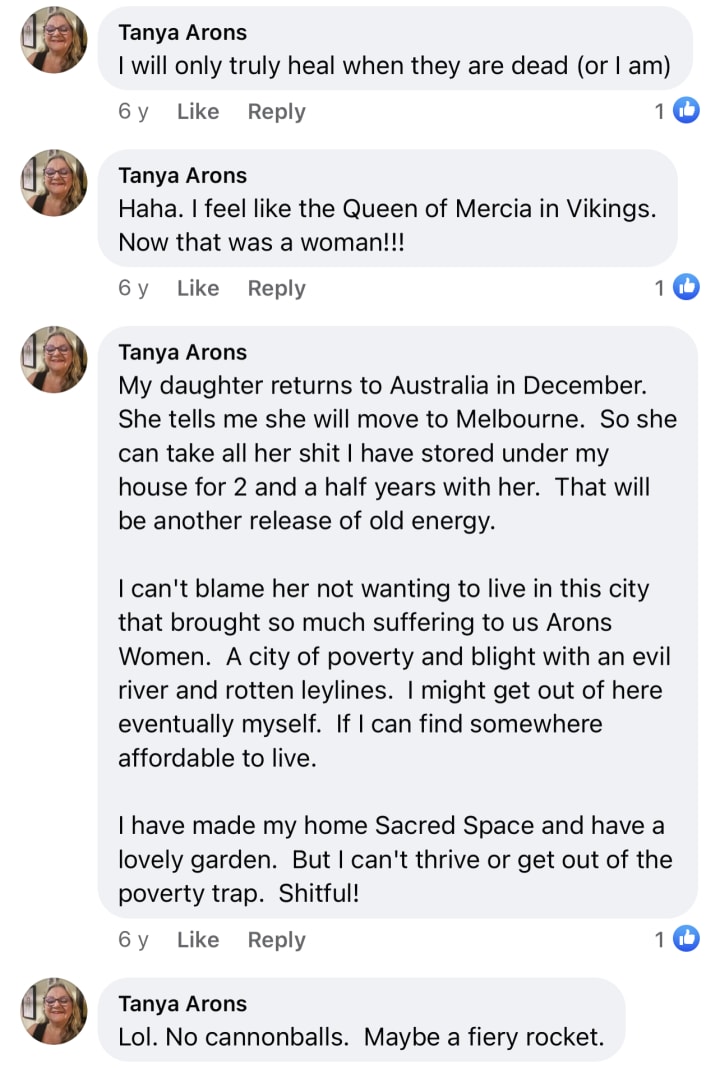Click the avatar next to the "No cannonballs" comment

coord(54,1011)
